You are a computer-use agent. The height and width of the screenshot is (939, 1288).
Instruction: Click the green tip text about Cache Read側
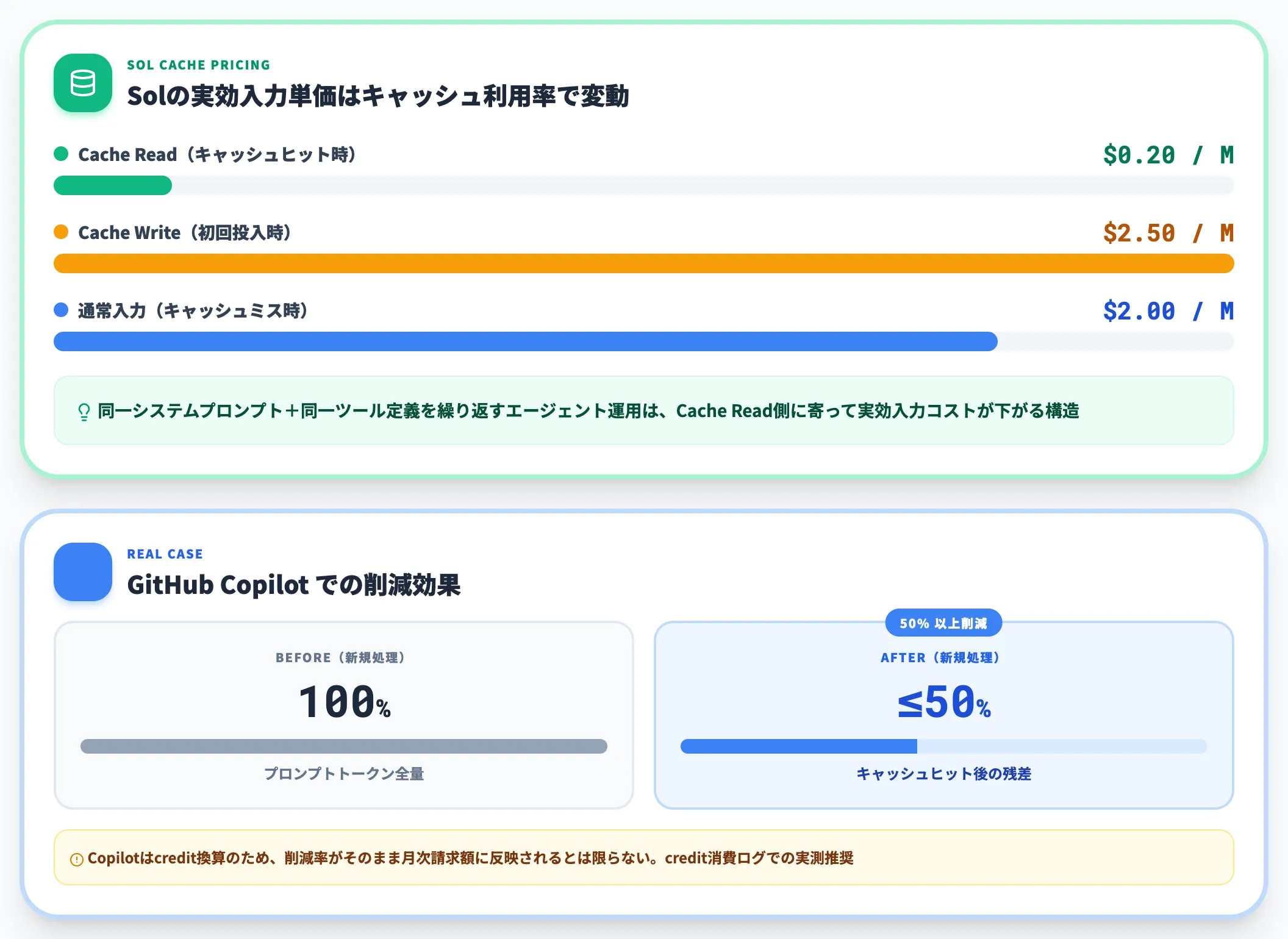pos(589,411)
